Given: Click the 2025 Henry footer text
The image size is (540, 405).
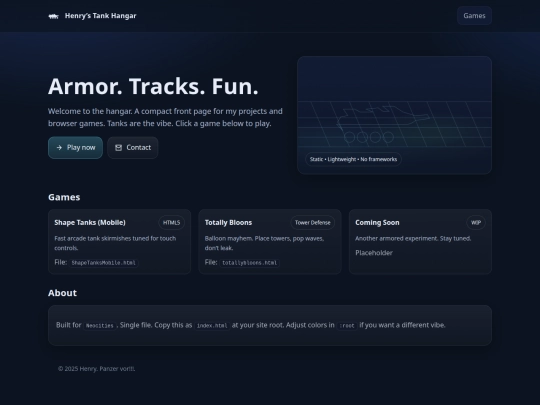Looking at the screenshot, I should [x=96, y=368].
